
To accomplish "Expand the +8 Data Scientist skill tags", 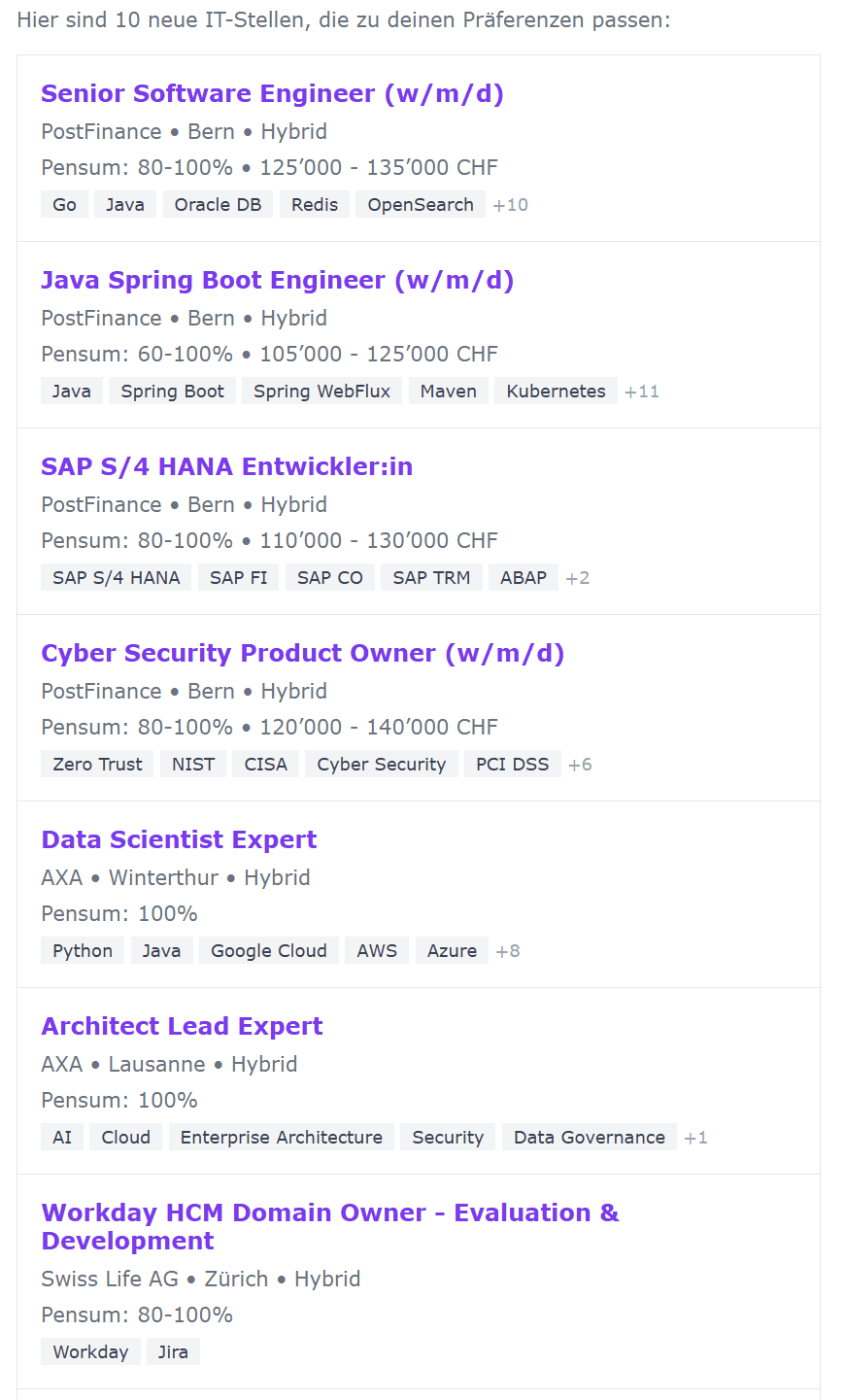I will tap(507, 950).
